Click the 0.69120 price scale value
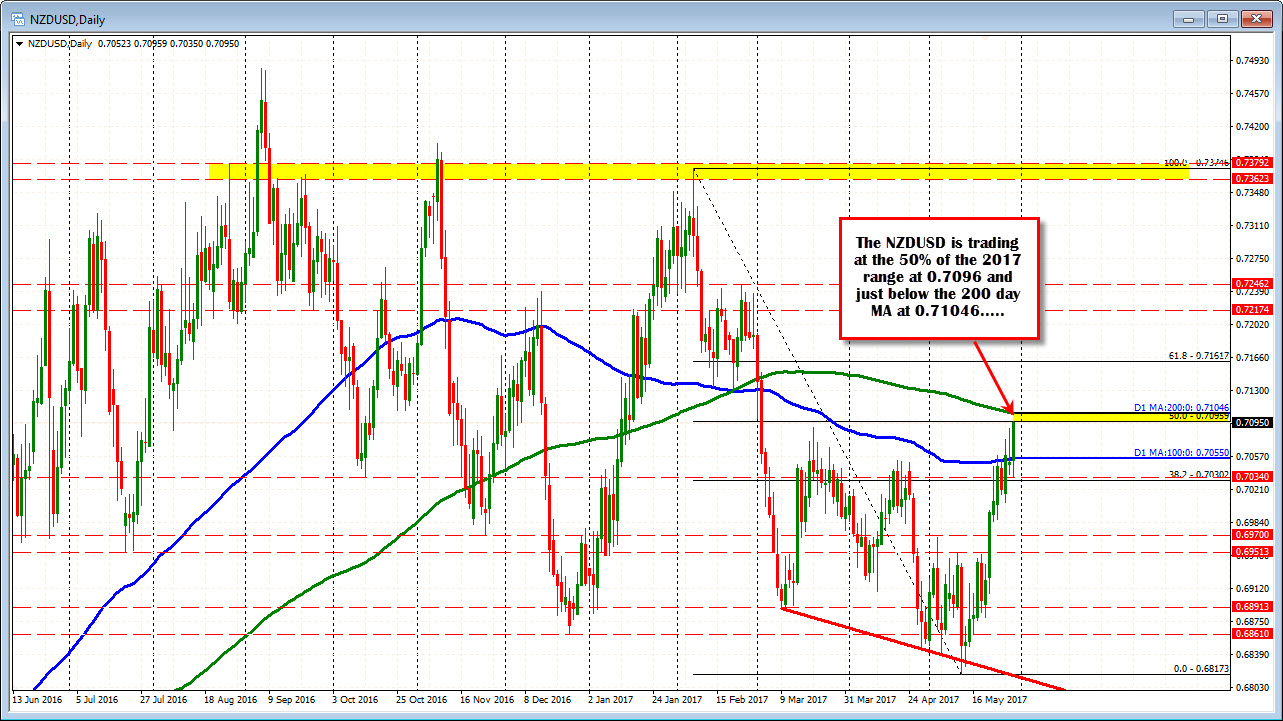Screen dimensions: 1283x721 [1253, 589]
